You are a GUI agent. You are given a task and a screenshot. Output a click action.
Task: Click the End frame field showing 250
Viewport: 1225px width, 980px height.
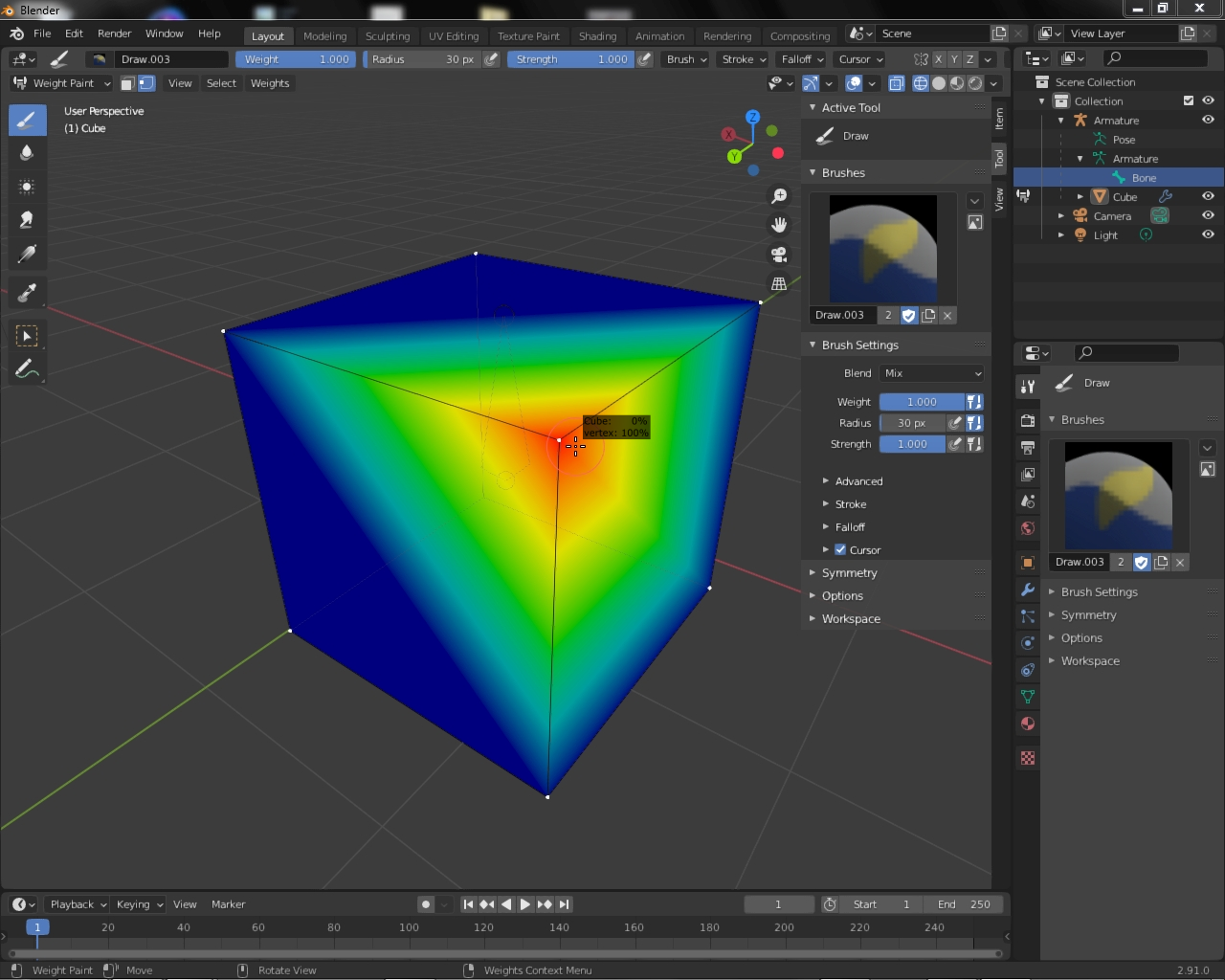coord(964,904)
